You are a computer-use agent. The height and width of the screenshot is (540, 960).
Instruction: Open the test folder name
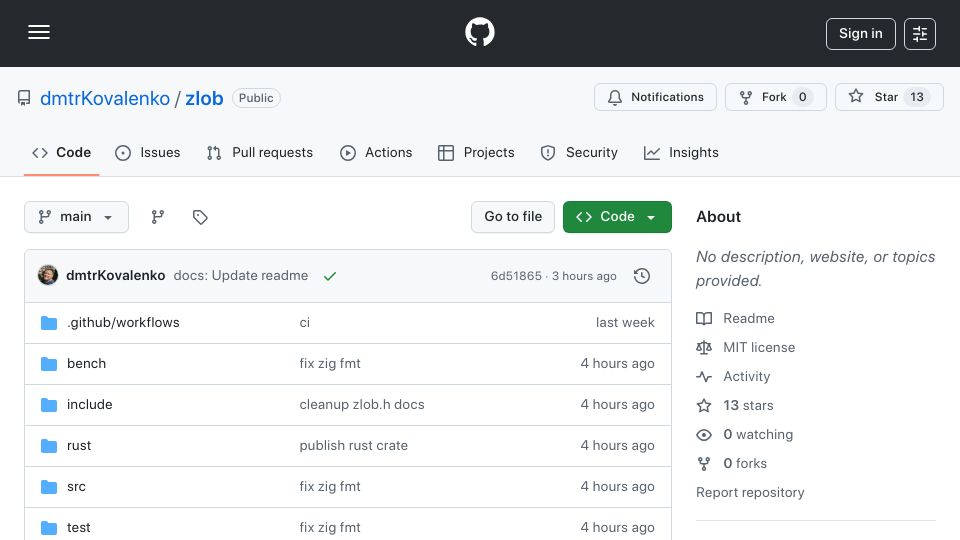pos(78,528)
